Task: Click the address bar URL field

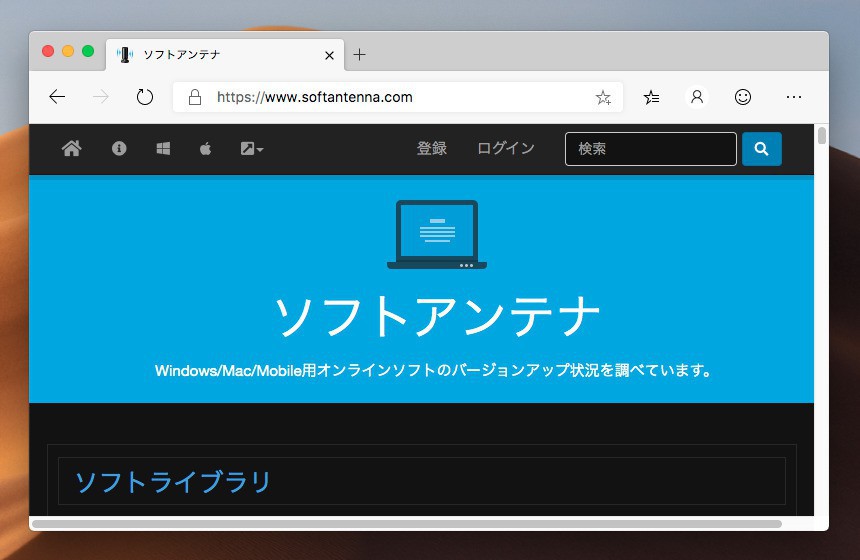Action: coord(398,97)
